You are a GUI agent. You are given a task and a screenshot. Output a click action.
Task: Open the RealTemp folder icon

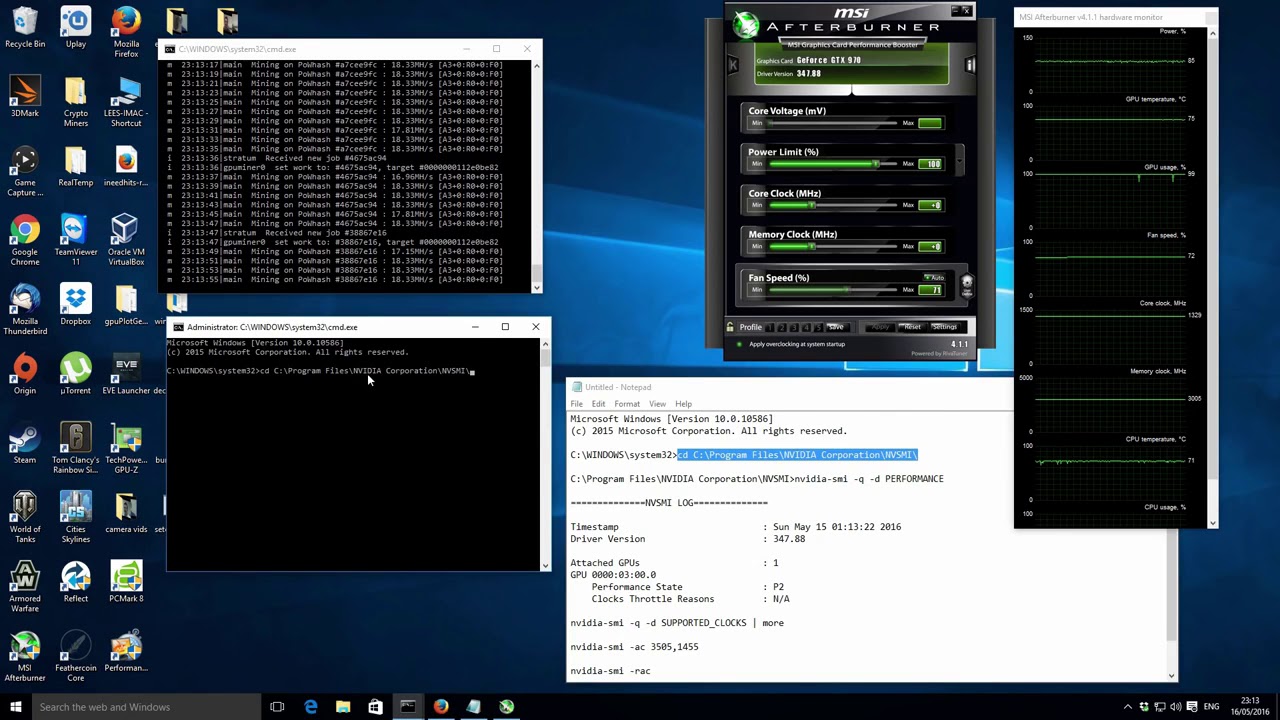click(x=75, y=166)
